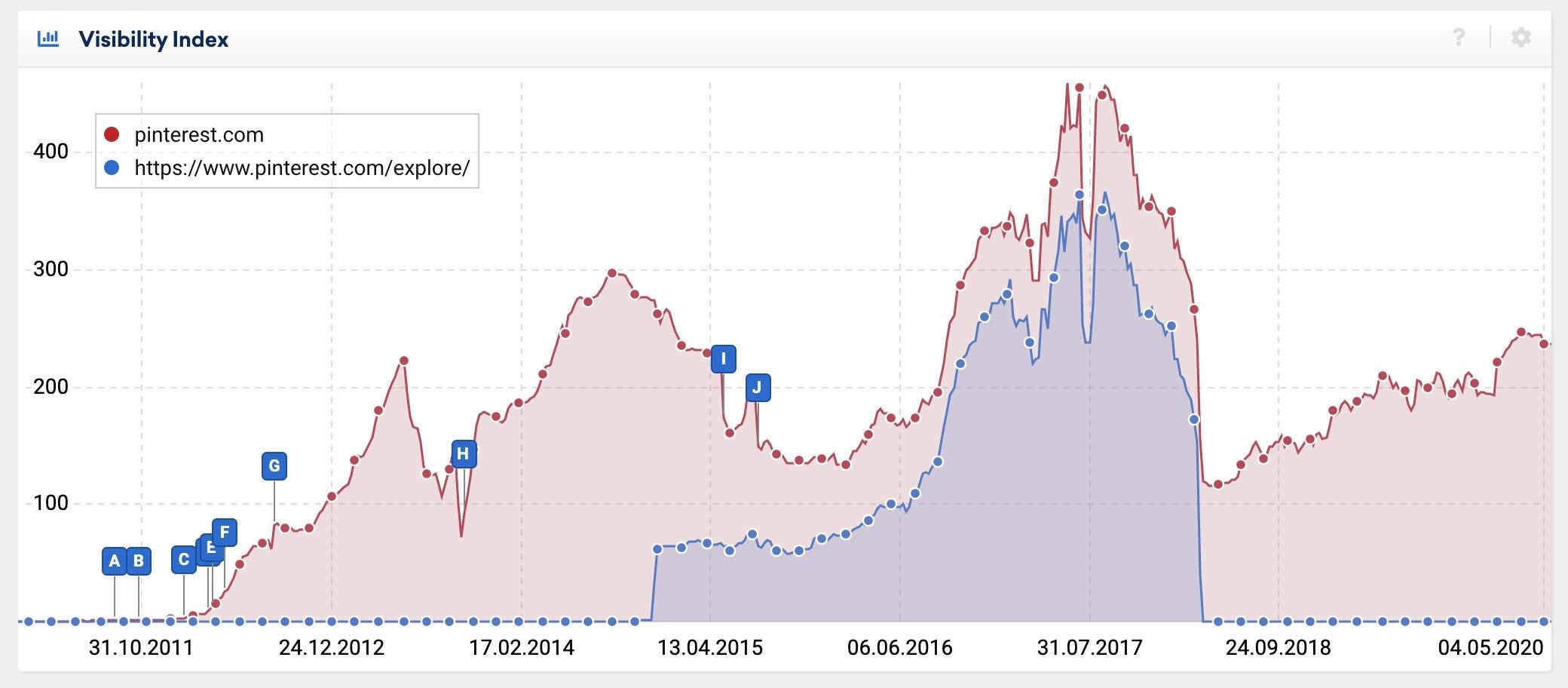Click the Visibility Index title

point(153,39)
